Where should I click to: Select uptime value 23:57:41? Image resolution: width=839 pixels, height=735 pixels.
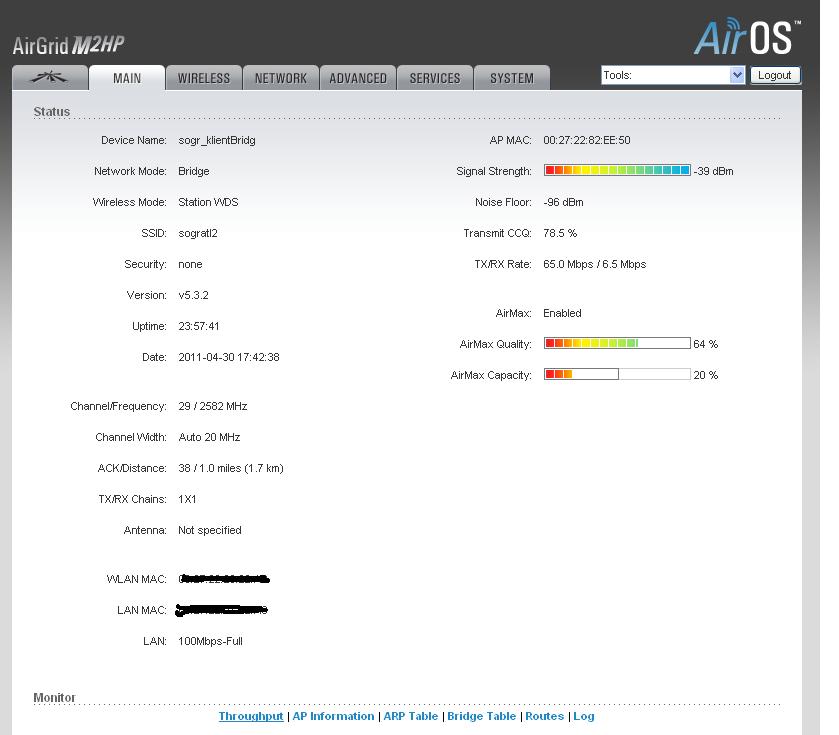[199, 326]
